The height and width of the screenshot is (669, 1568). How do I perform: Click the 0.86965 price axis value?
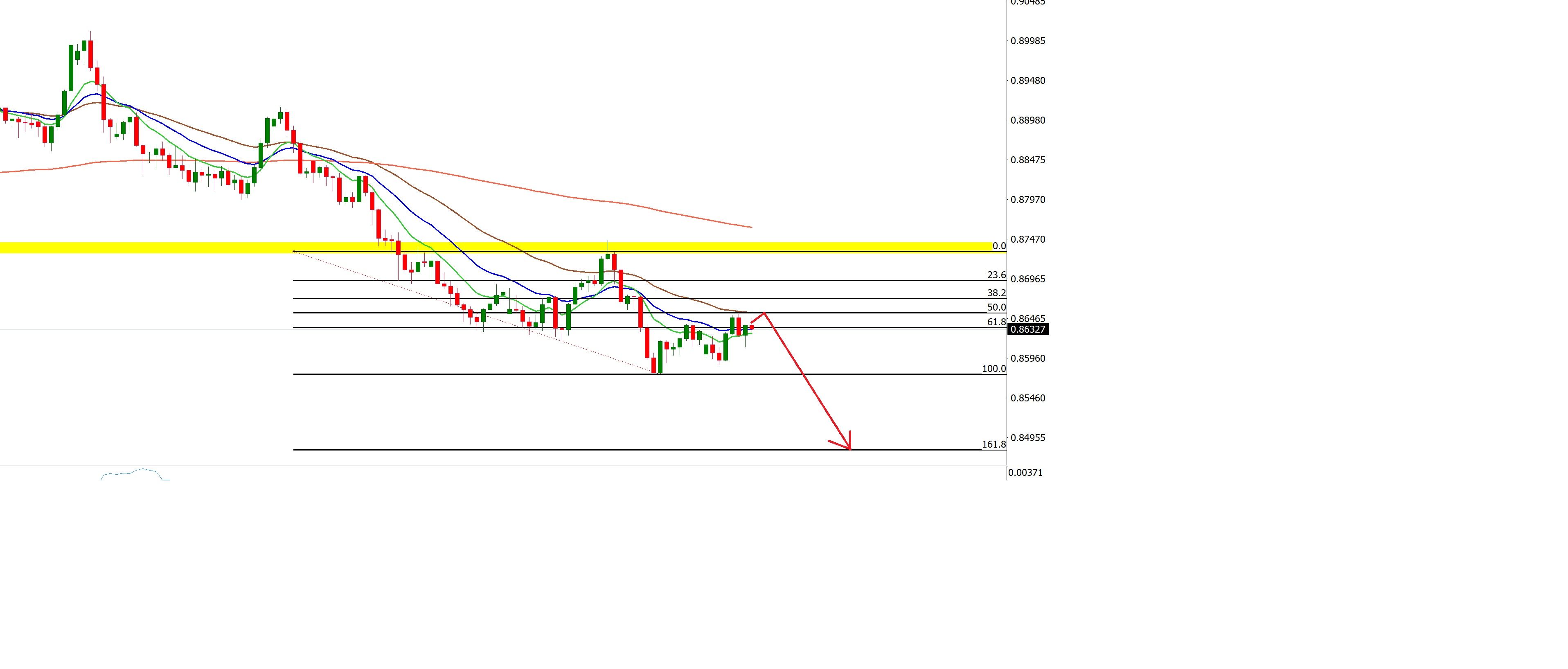pyautogui.click(x=1028, y=279)
